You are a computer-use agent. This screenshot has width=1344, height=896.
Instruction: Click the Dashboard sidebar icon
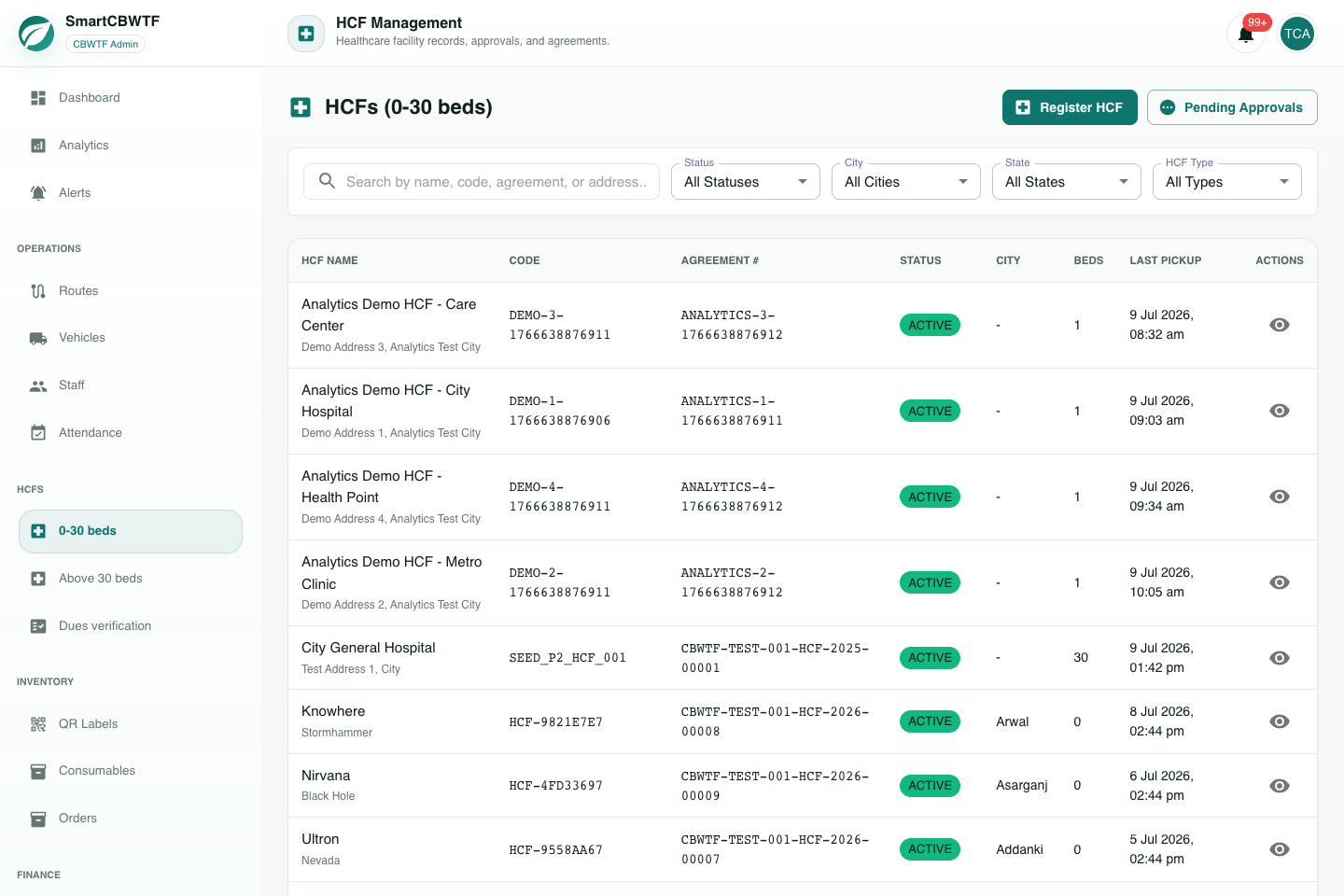pos(38,98)
